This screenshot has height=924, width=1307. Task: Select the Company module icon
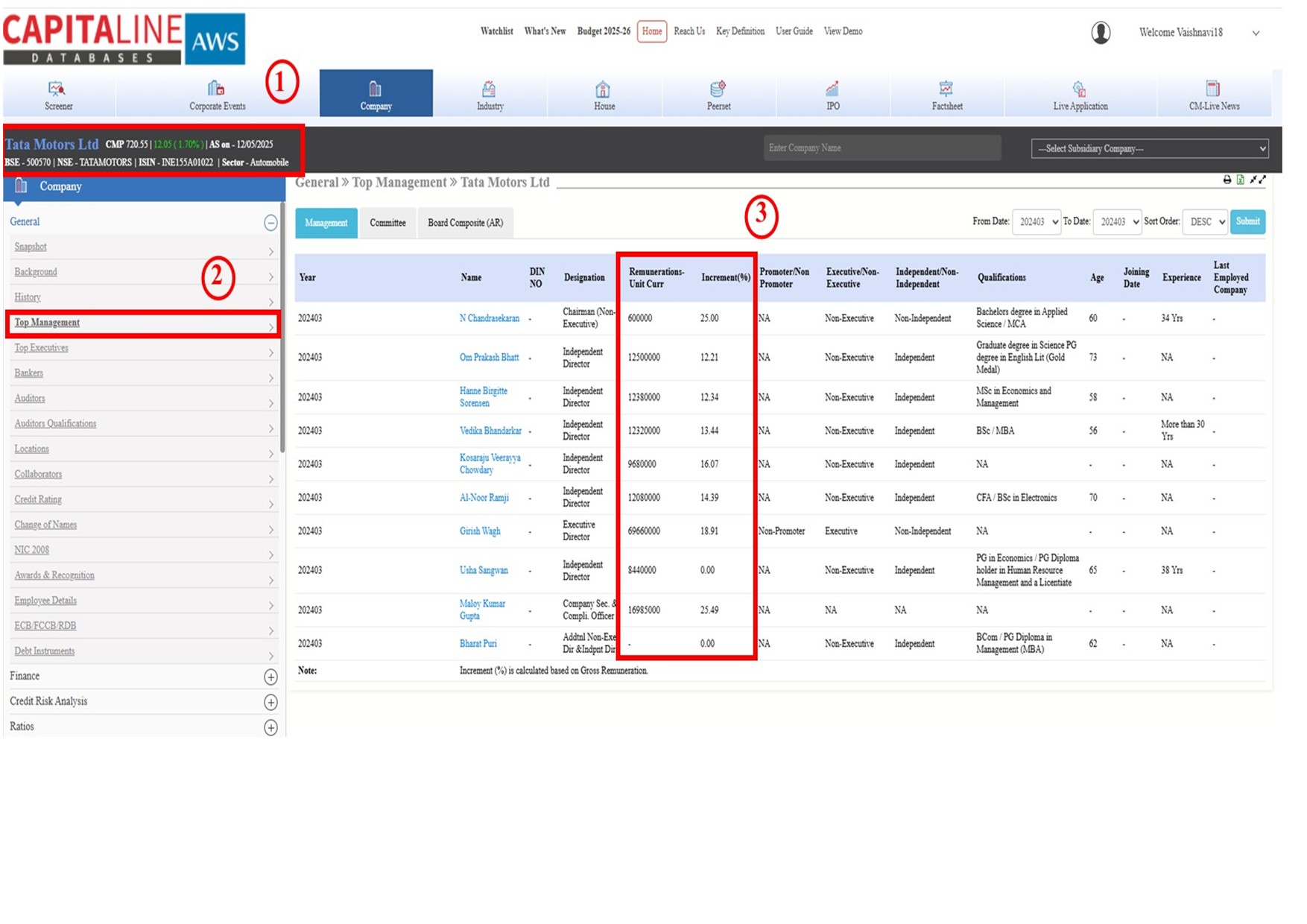376,89
